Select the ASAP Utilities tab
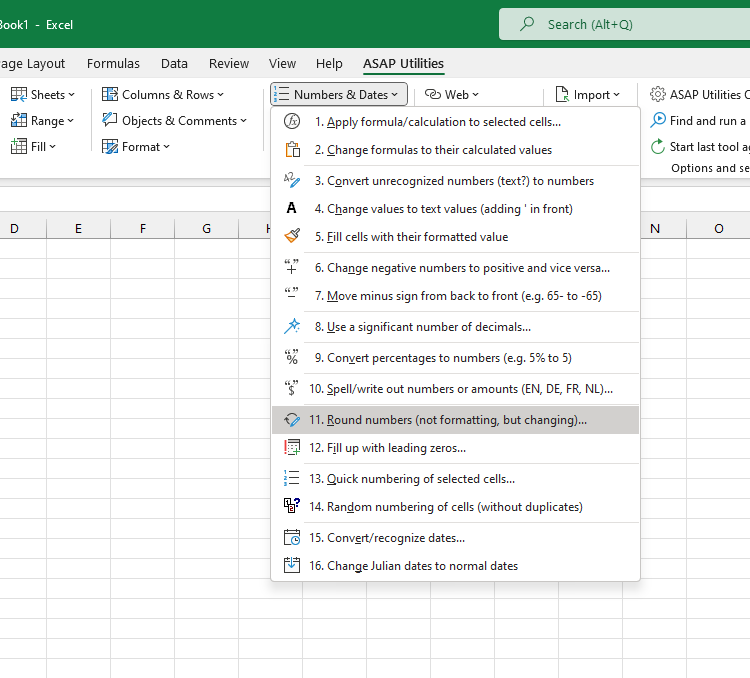The image size is (750, 678). (x=403, y=63)
